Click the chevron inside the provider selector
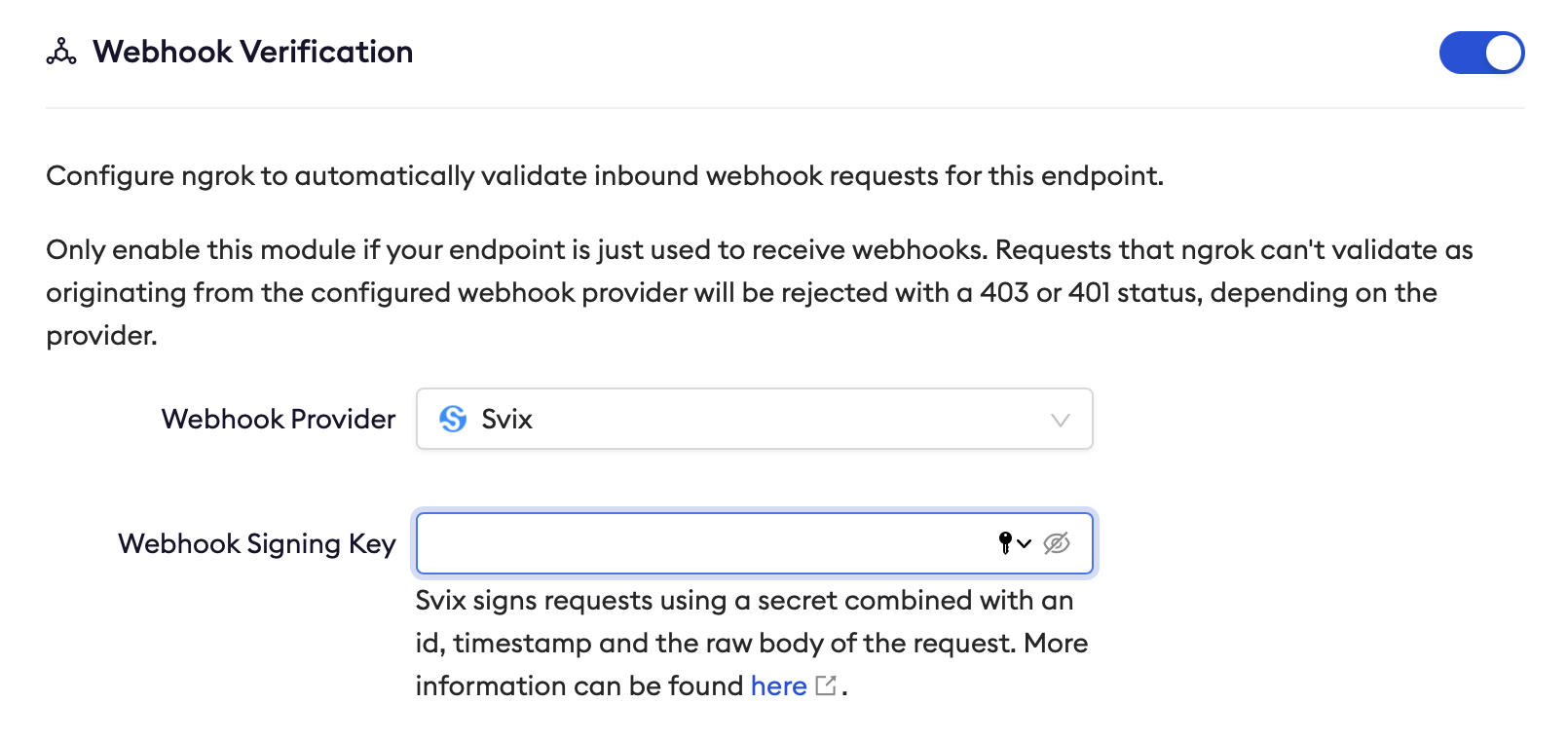This screenshot has width=1568, height=740. [x=1061, y=421]
